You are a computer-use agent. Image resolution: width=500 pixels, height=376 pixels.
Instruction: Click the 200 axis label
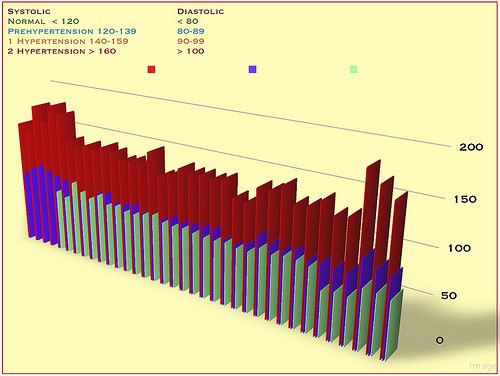(x=471, y=147)
